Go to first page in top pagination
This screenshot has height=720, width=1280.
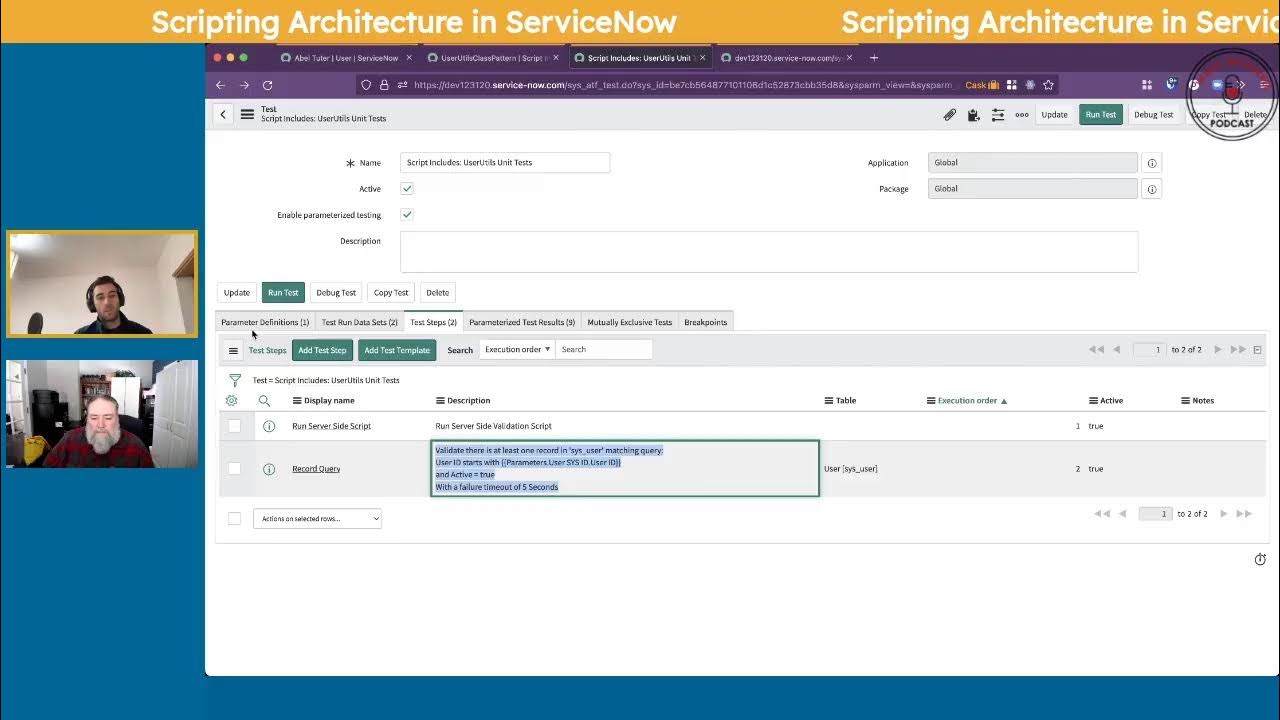click(1097, 349)
